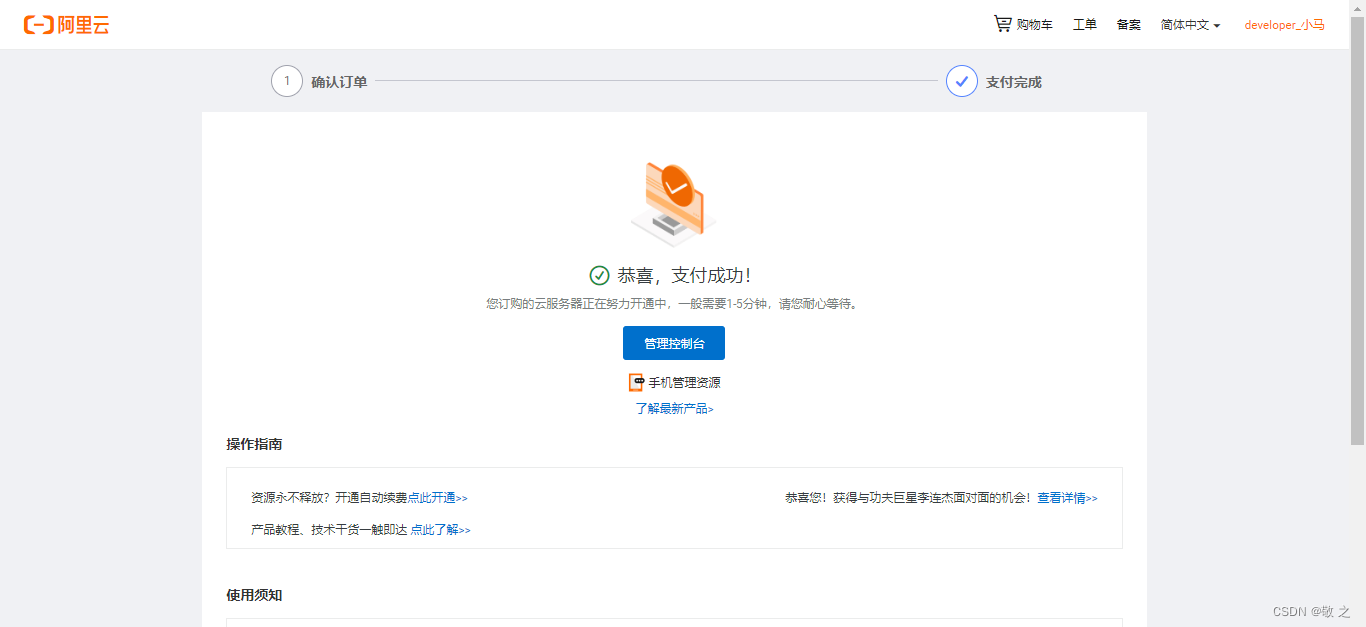Click the step 1 circle for 确认订单
Screen dimensions: 1366x627
(x=287, y=81)
